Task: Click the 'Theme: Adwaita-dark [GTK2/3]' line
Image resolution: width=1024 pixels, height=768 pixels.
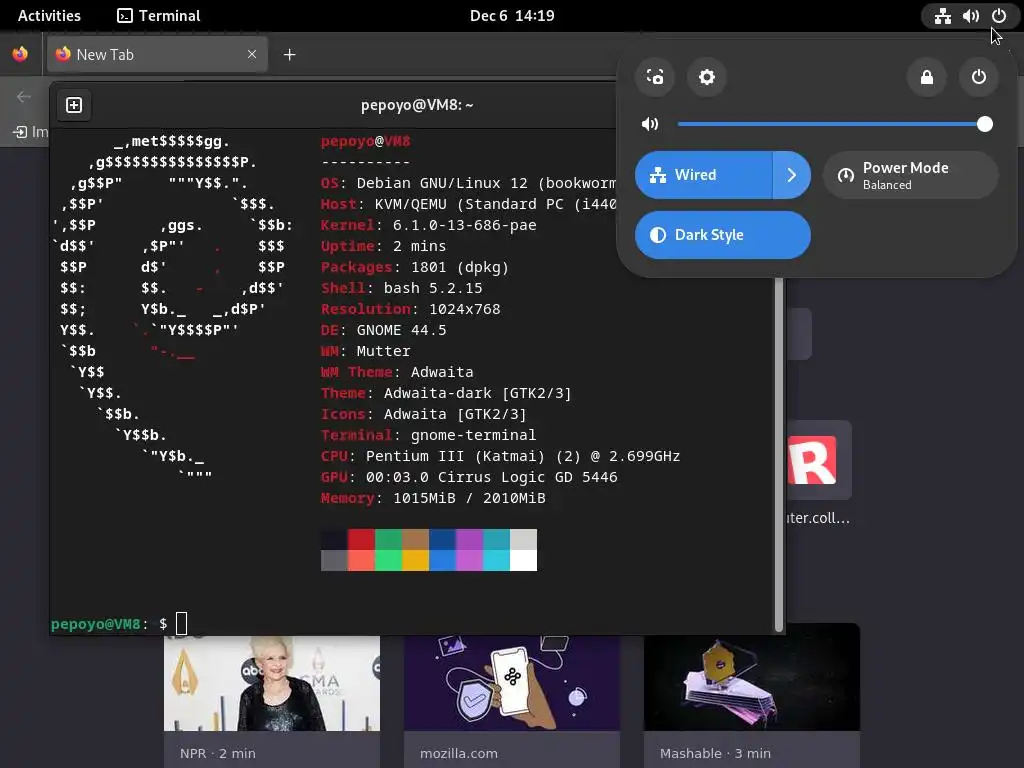Action: point(446,393)
